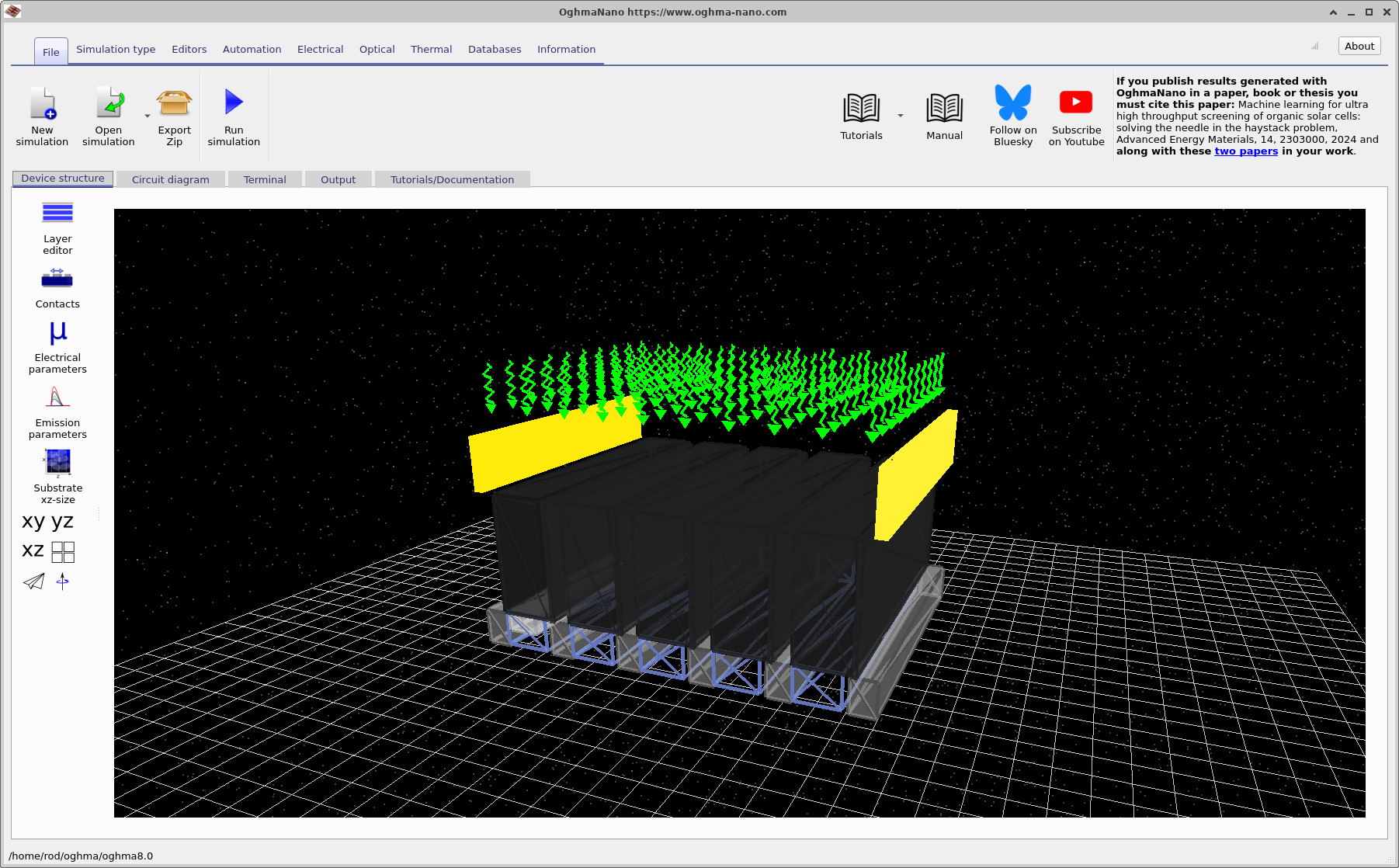The height and width of the screenshot is (868, 1399).
Task: Switch to the Terminal tab
Action: [x=264, y=179]
